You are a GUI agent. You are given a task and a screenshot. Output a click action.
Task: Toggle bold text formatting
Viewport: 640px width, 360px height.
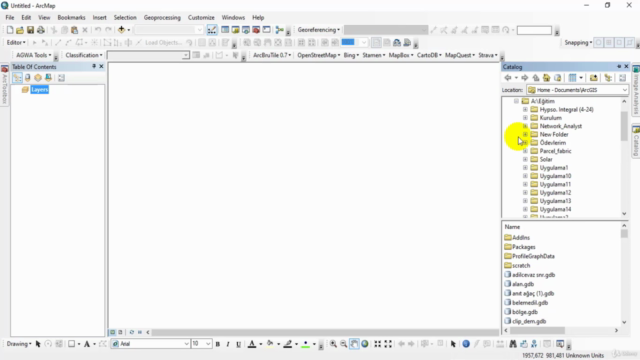pos(218,344)
